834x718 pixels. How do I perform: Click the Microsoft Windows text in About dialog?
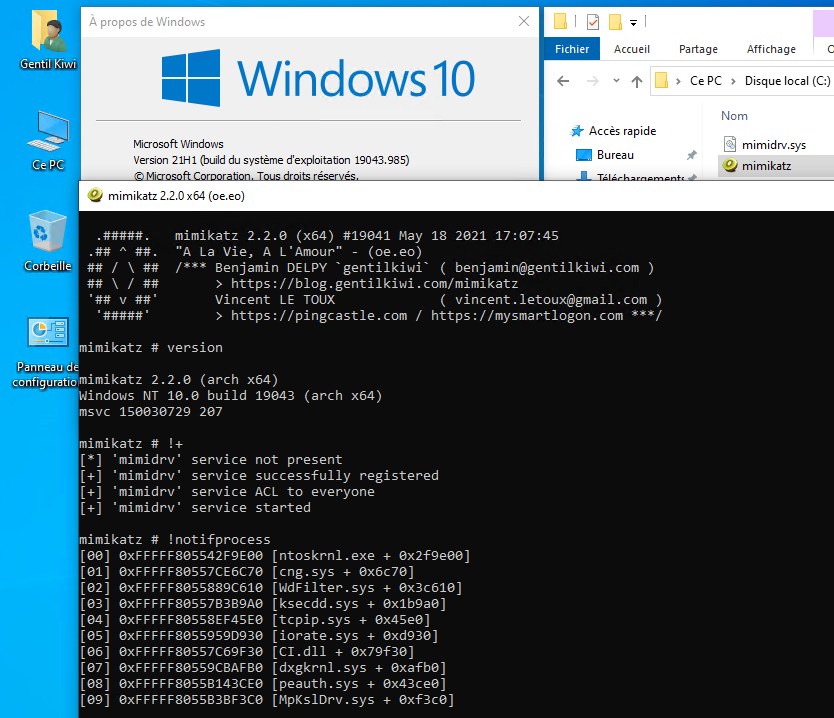click(178, 144)
